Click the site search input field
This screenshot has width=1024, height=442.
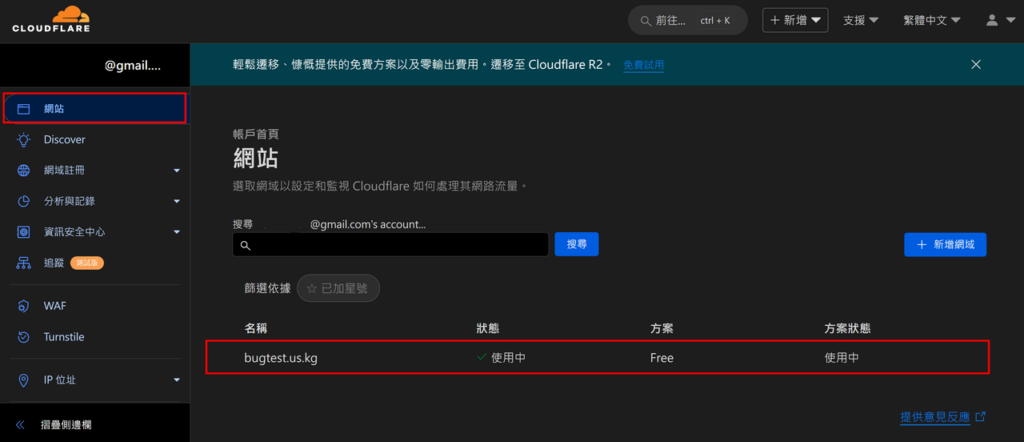pyautogui.click(x=390, y=245)
